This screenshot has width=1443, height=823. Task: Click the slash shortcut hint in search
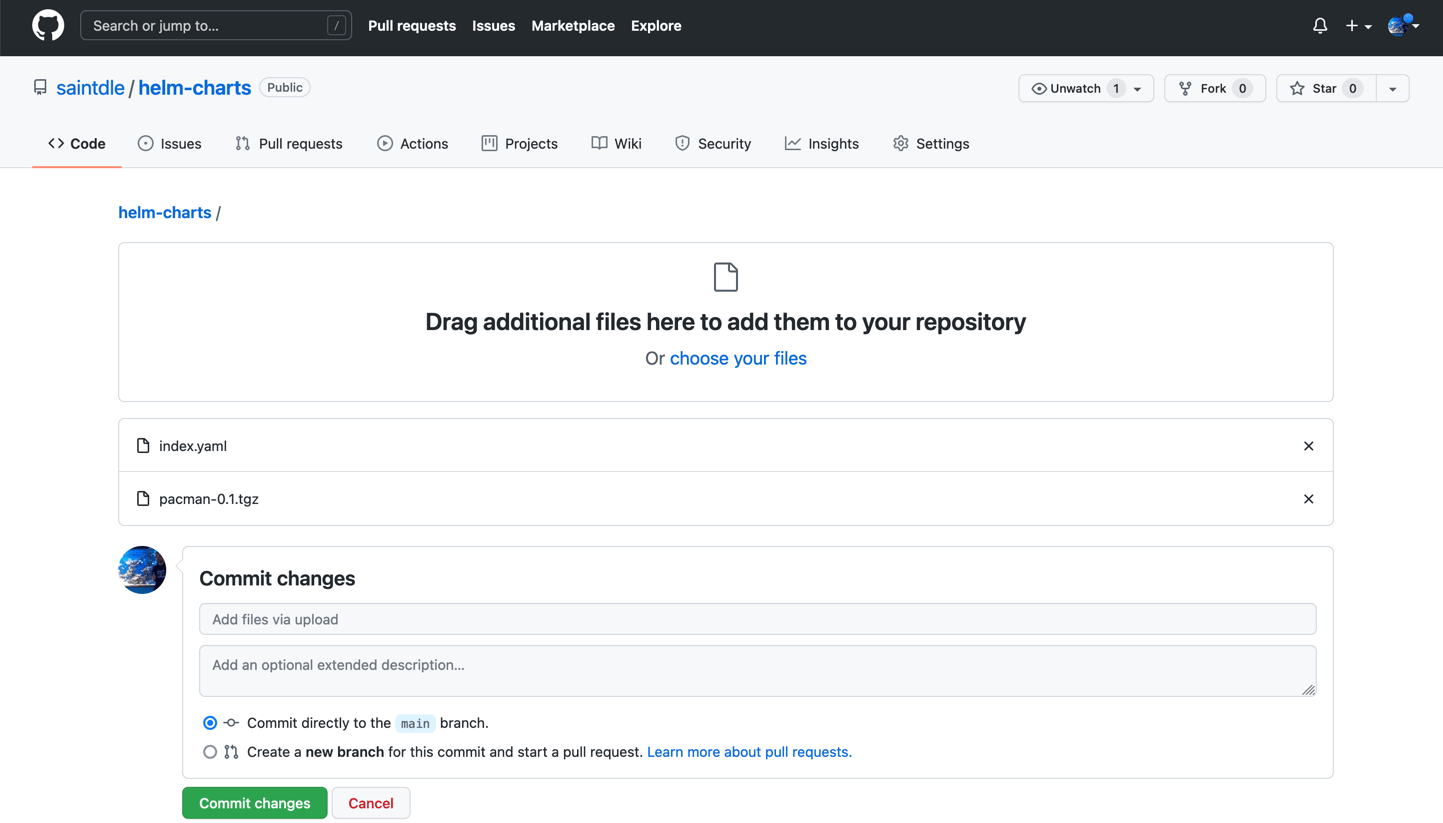[336, 26]
